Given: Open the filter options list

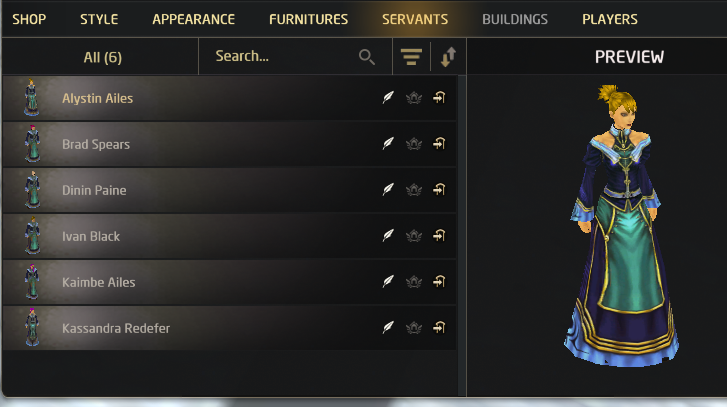Looking at the screenshot, I should 411,57.
